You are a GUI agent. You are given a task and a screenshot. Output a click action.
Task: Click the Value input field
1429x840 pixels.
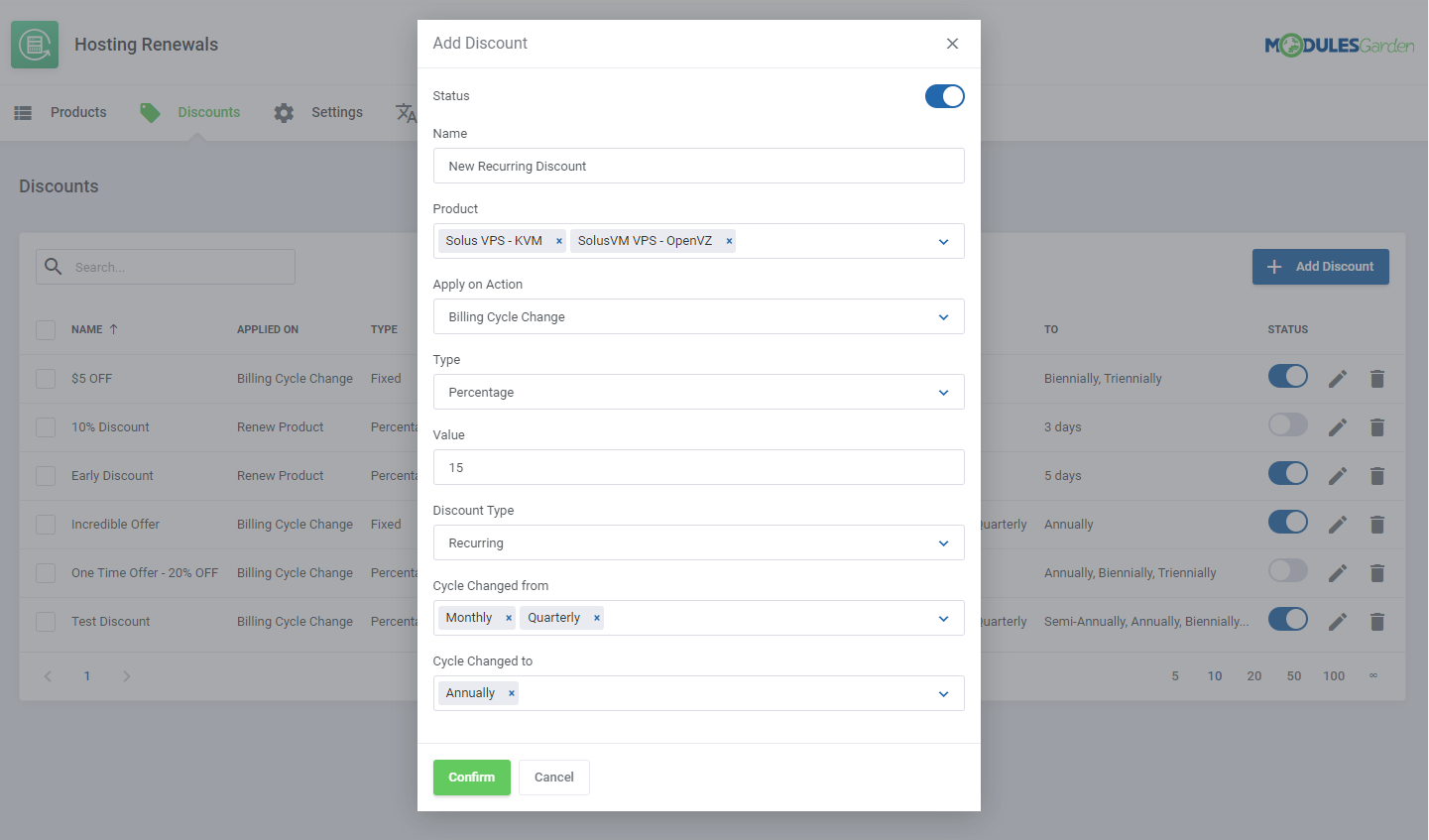pyautogui.click(x=698, y=467)
